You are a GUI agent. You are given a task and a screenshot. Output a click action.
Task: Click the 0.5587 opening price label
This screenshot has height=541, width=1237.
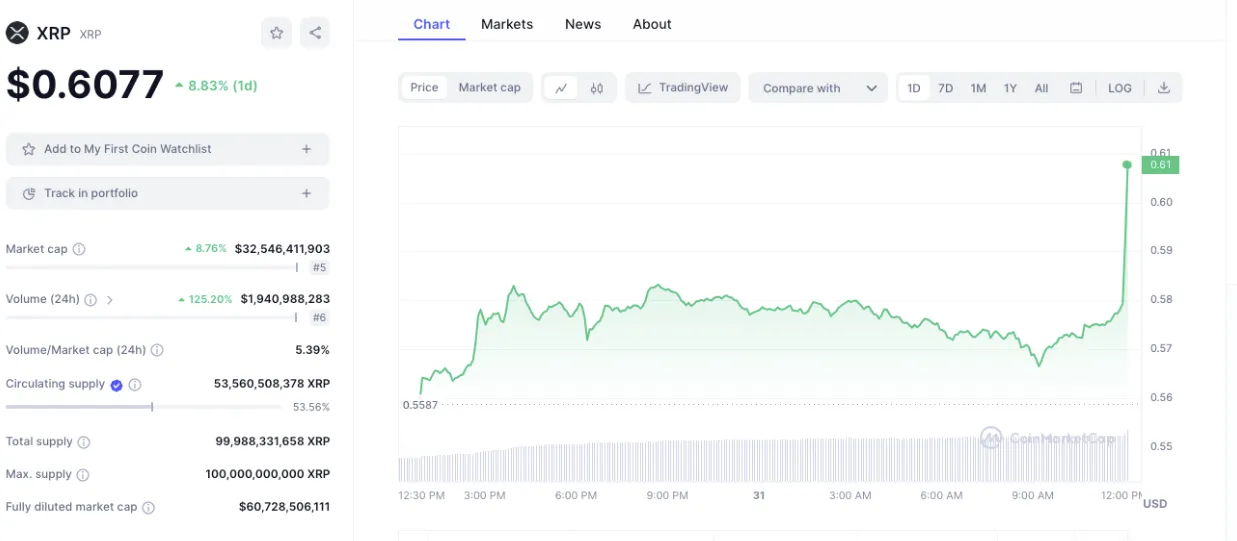(420, 405)
